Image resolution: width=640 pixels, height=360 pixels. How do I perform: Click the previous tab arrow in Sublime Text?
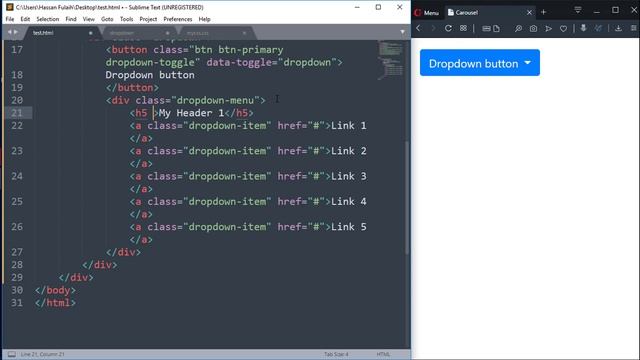(x=9, y=32)
